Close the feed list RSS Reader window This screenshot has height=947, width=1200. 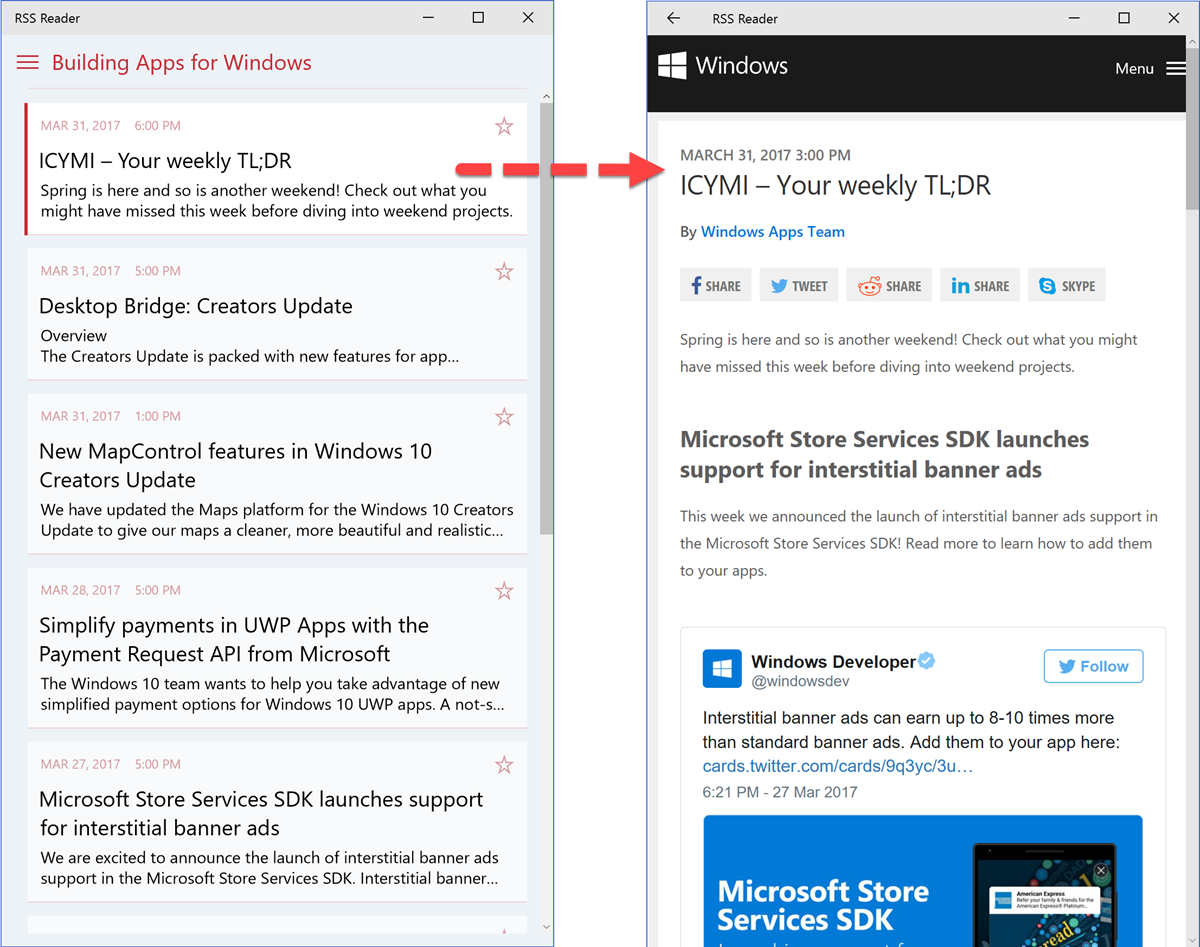point(528,18)
